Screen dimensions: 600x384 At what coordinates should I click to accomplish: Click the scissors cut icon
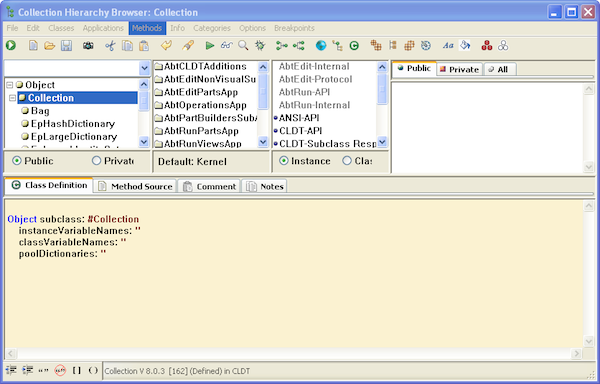(110, 46)
